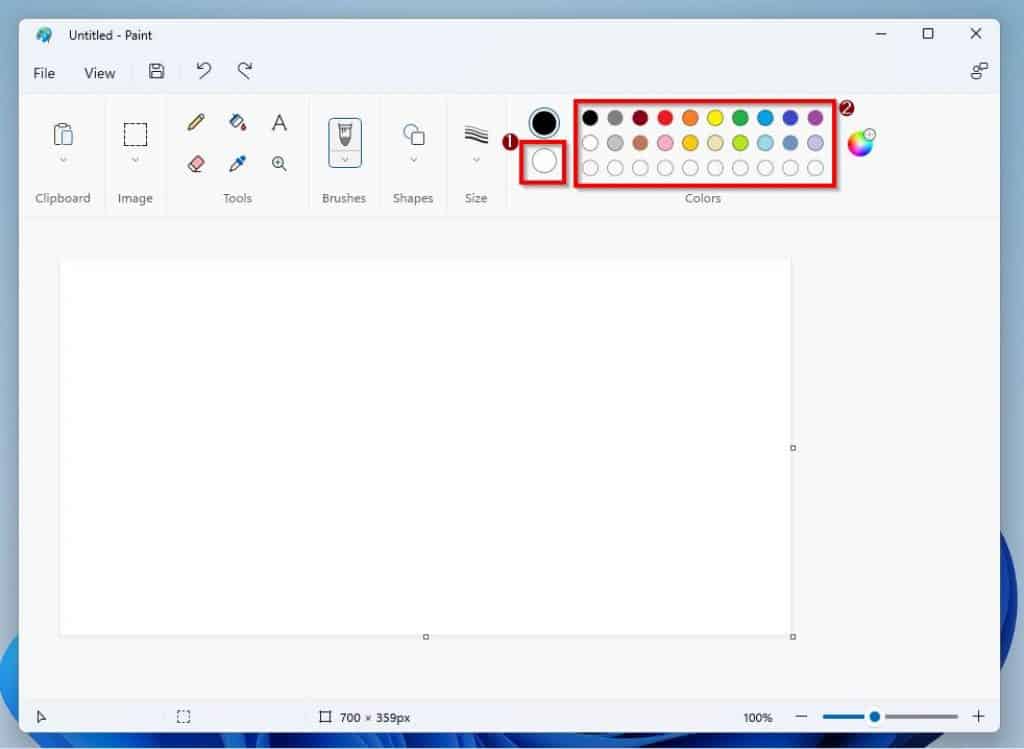Open the View menu
The width and height of the screenshot is (1024, 749).
pos(99,73)
